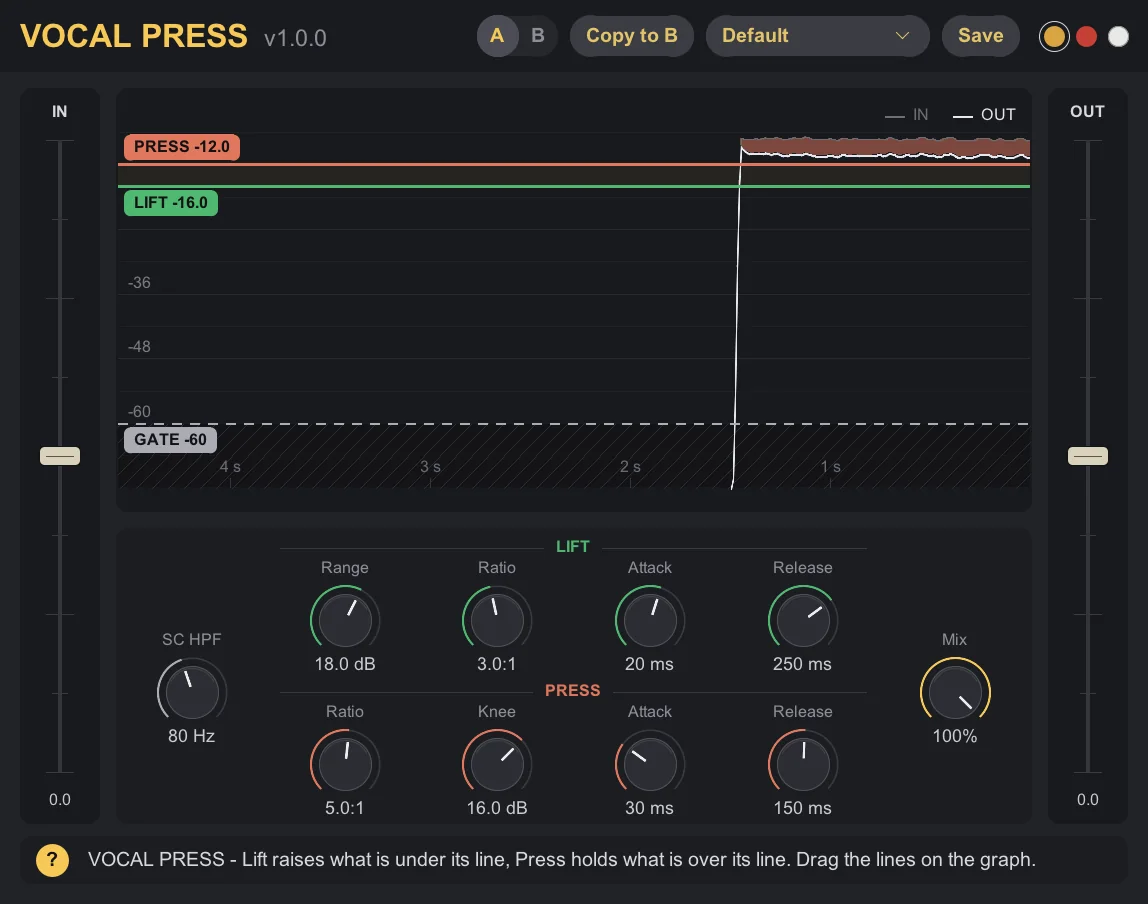Click the Press Attack knob
This screenshot has height=904, width=1148.
pyautogui.click(x=649, y=764)
